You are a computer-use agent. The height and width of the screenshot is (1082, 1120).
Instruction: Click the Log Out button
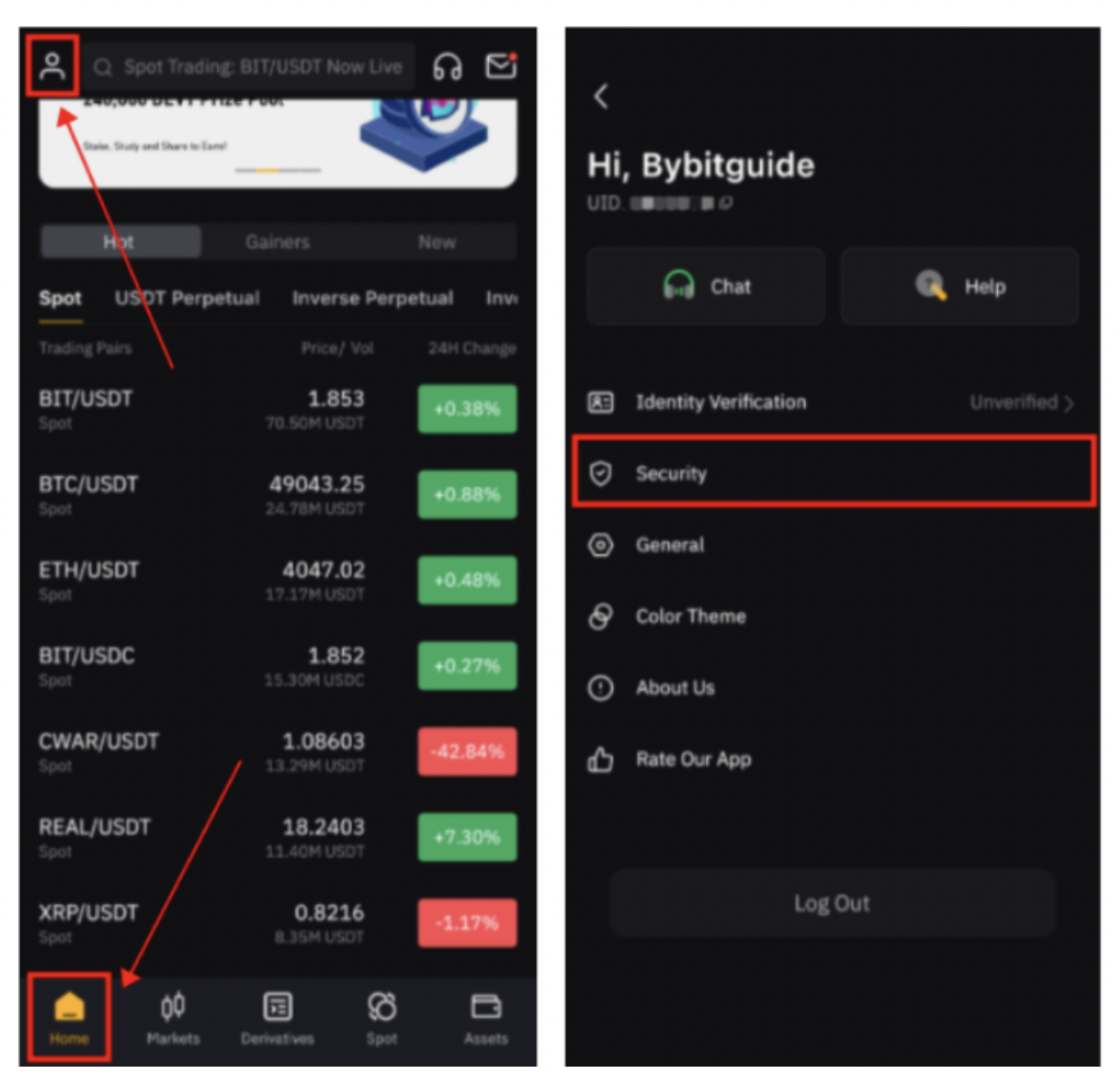[x=832, y=903]
